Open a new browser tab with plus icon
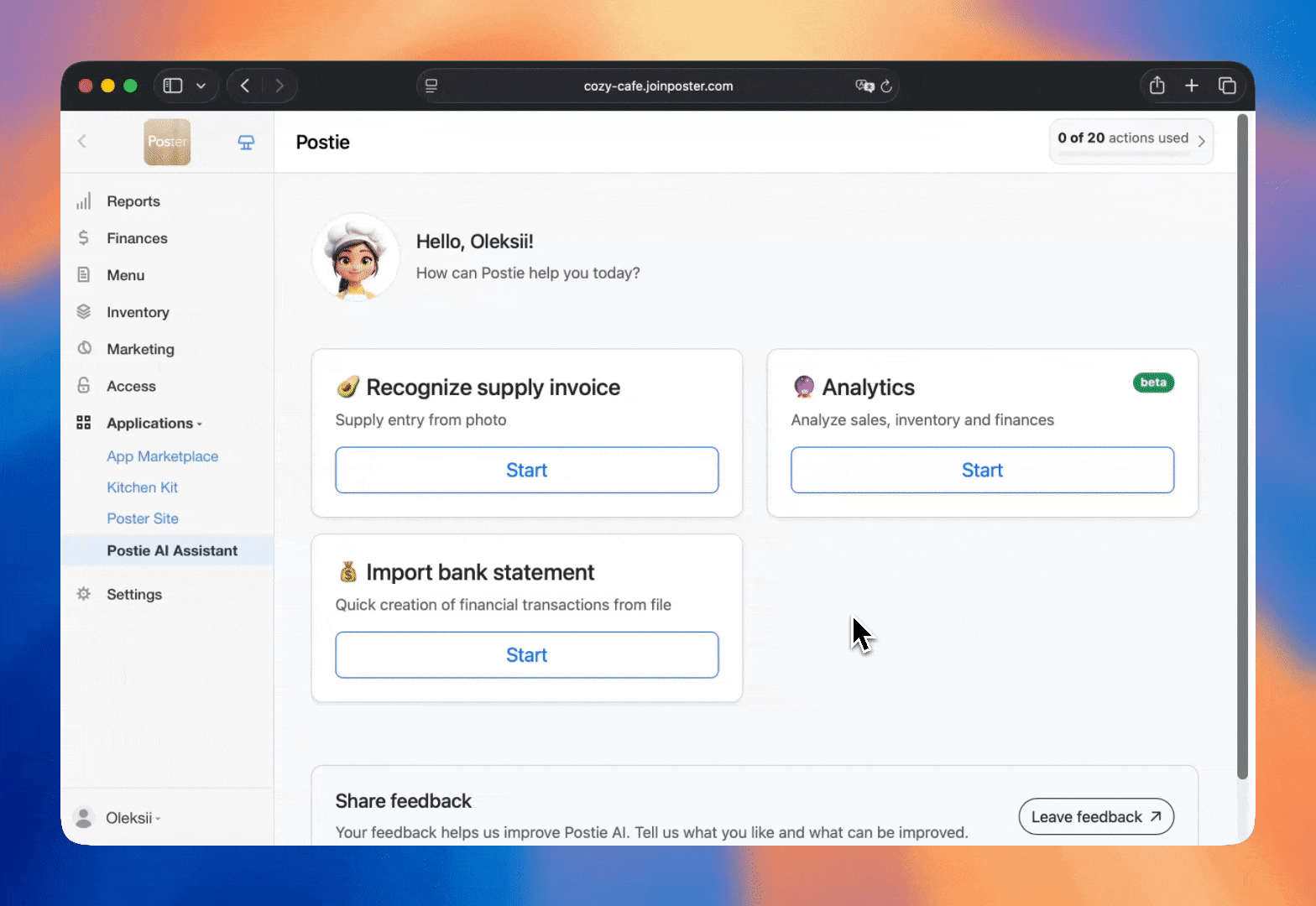1316x906 pixels. (1191, 86)
